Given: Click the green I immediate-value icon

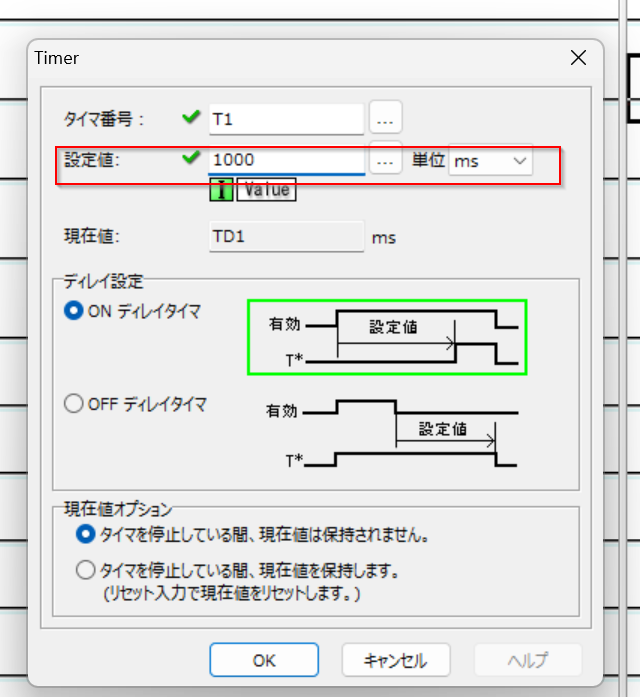Looking at the screenshot, I should [x=221, y=190].
